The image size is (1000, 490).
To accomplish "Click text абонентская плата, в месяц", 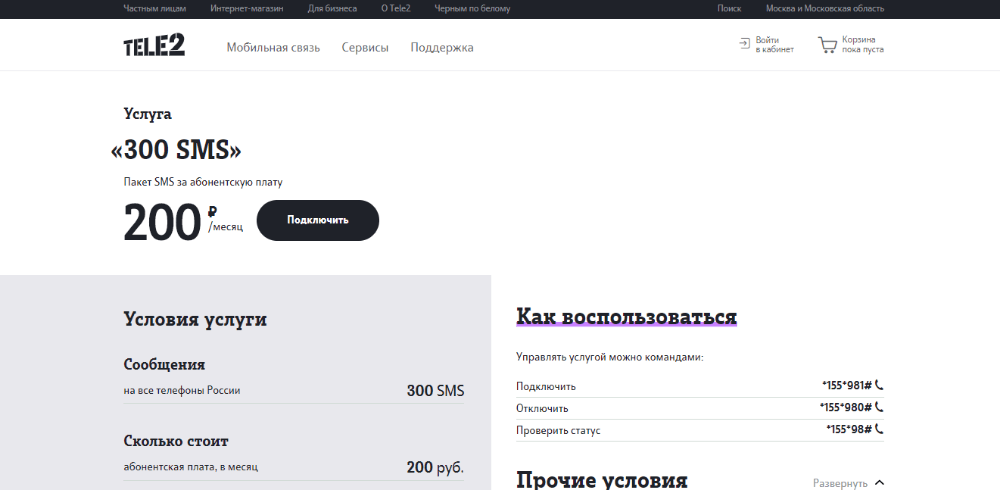I will click(191, 467).
